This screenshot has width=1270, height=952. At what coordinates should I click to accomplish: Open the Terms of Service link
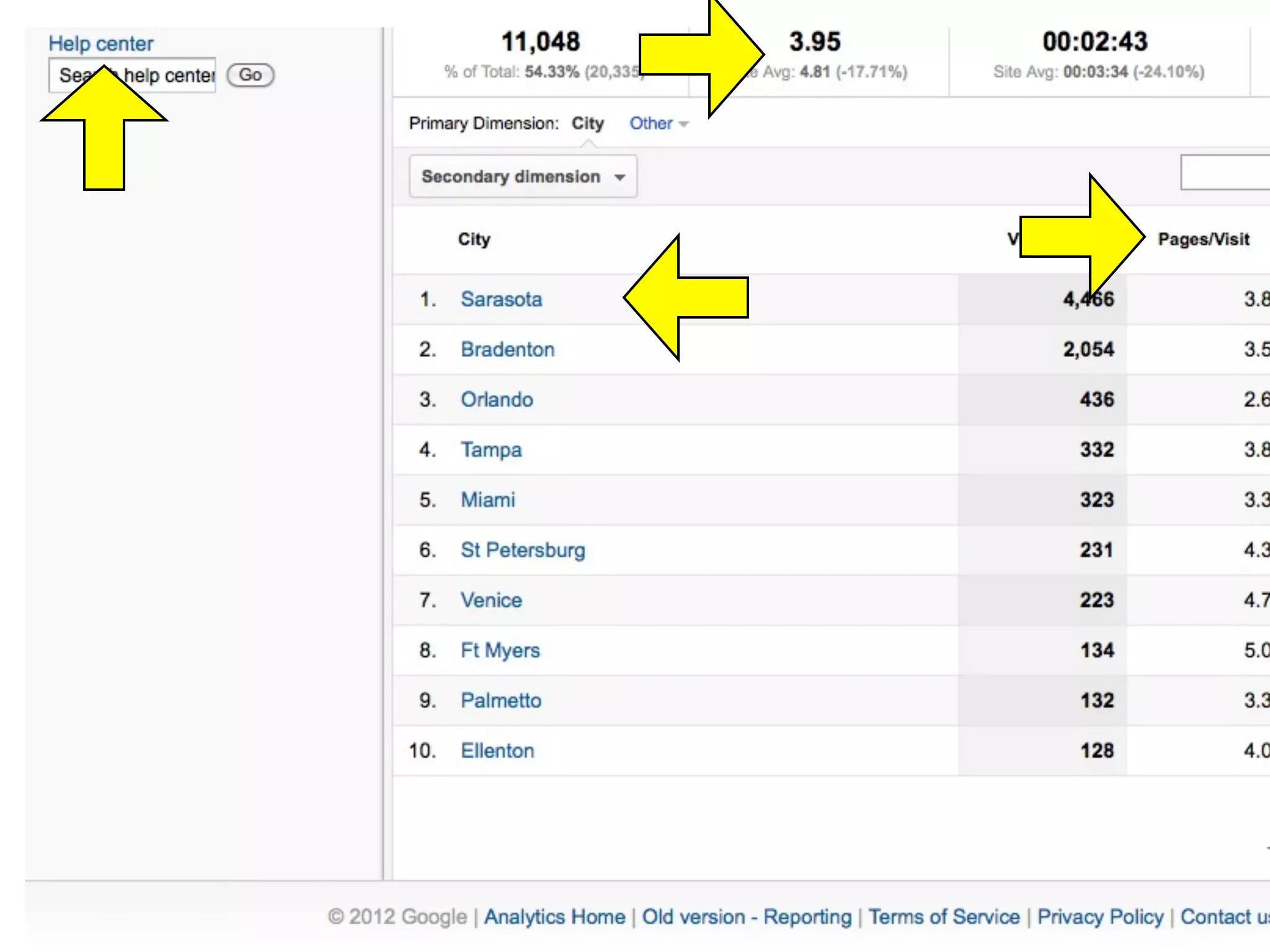pos(943,917)
